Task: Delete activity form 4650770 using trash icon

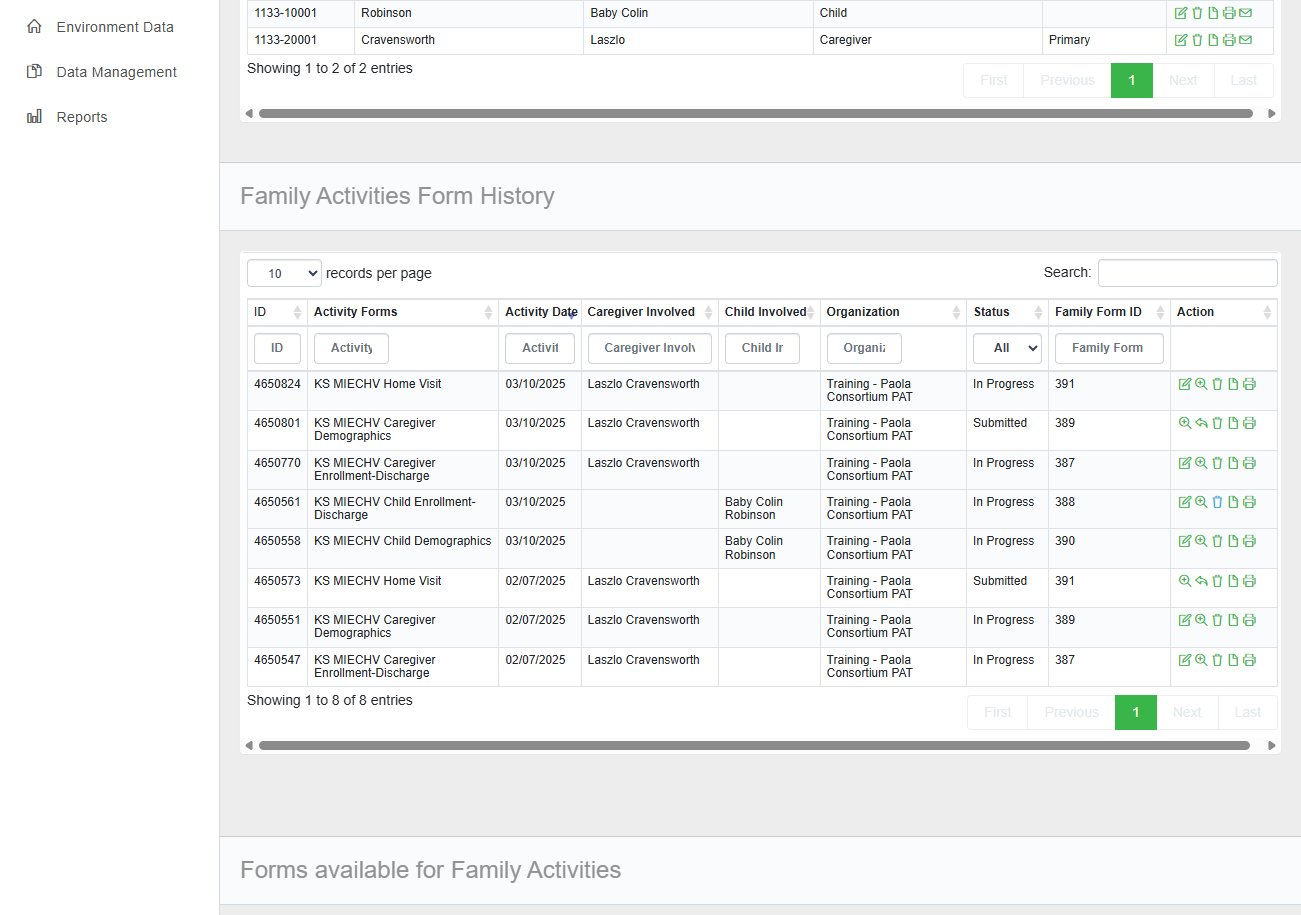Action: 1217,463
